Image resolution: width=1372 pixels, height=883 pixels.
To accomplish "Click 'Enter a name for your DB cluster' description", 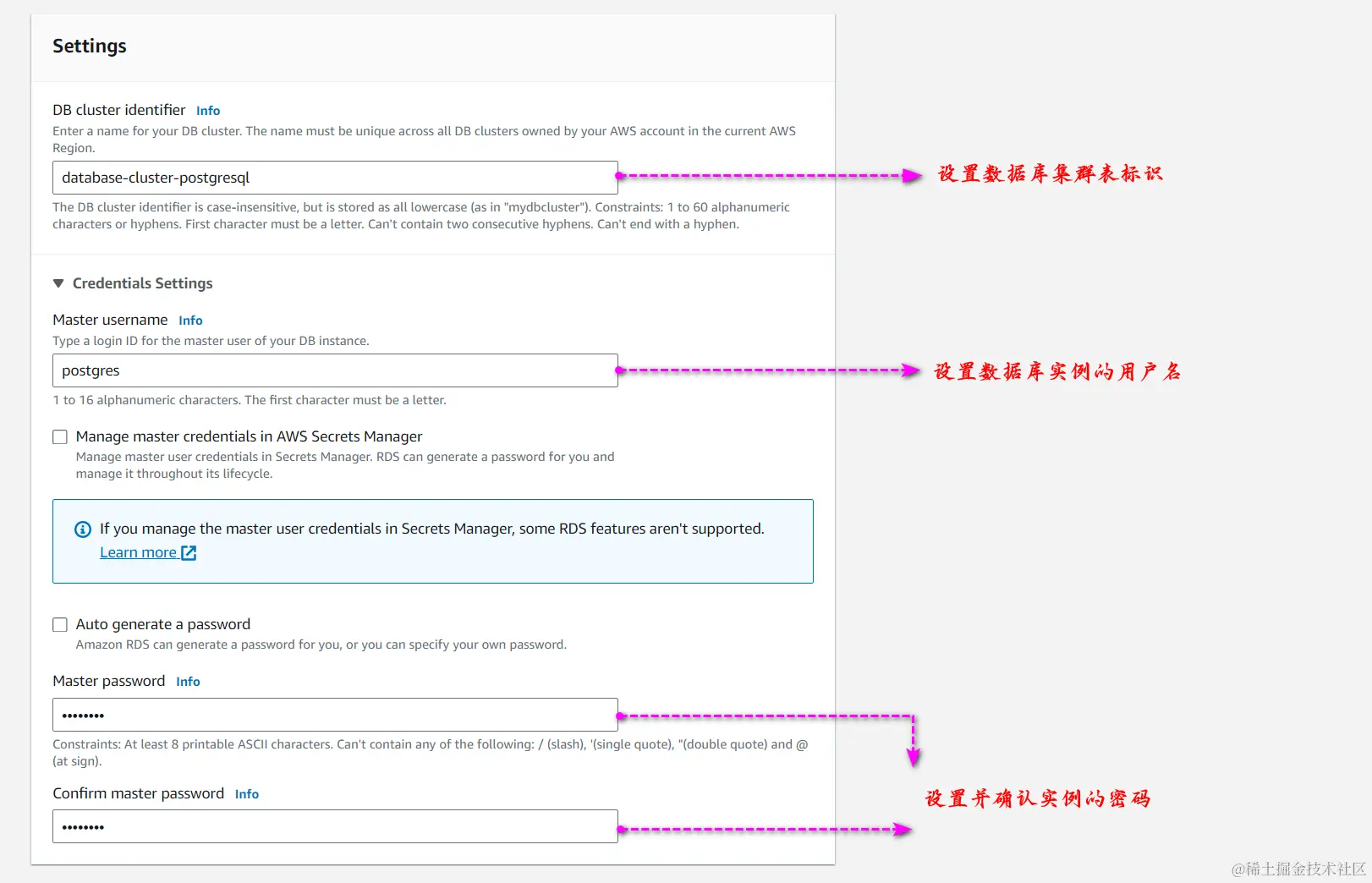I will click(424, 140).
